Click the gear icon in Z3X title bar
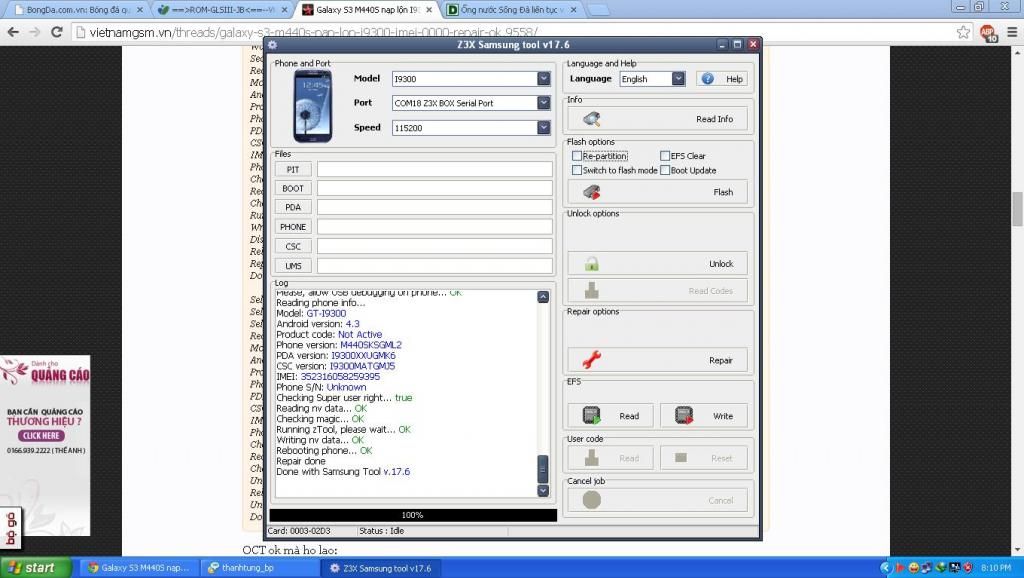Image resolution: width=1024 pixels, height=578 pixels. pos(272,44)
